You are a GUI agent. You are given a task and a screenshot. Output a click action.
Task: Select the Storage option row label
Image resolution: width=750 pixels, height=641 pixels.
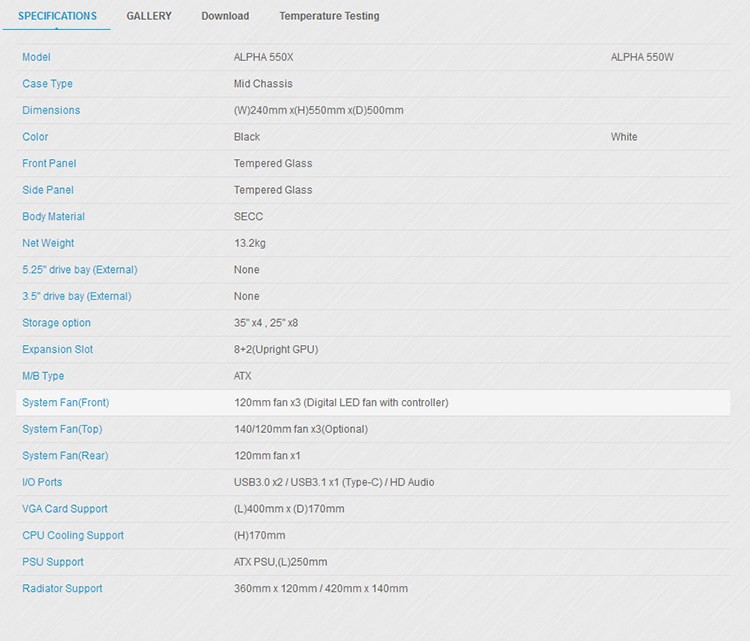pos(56,323)
